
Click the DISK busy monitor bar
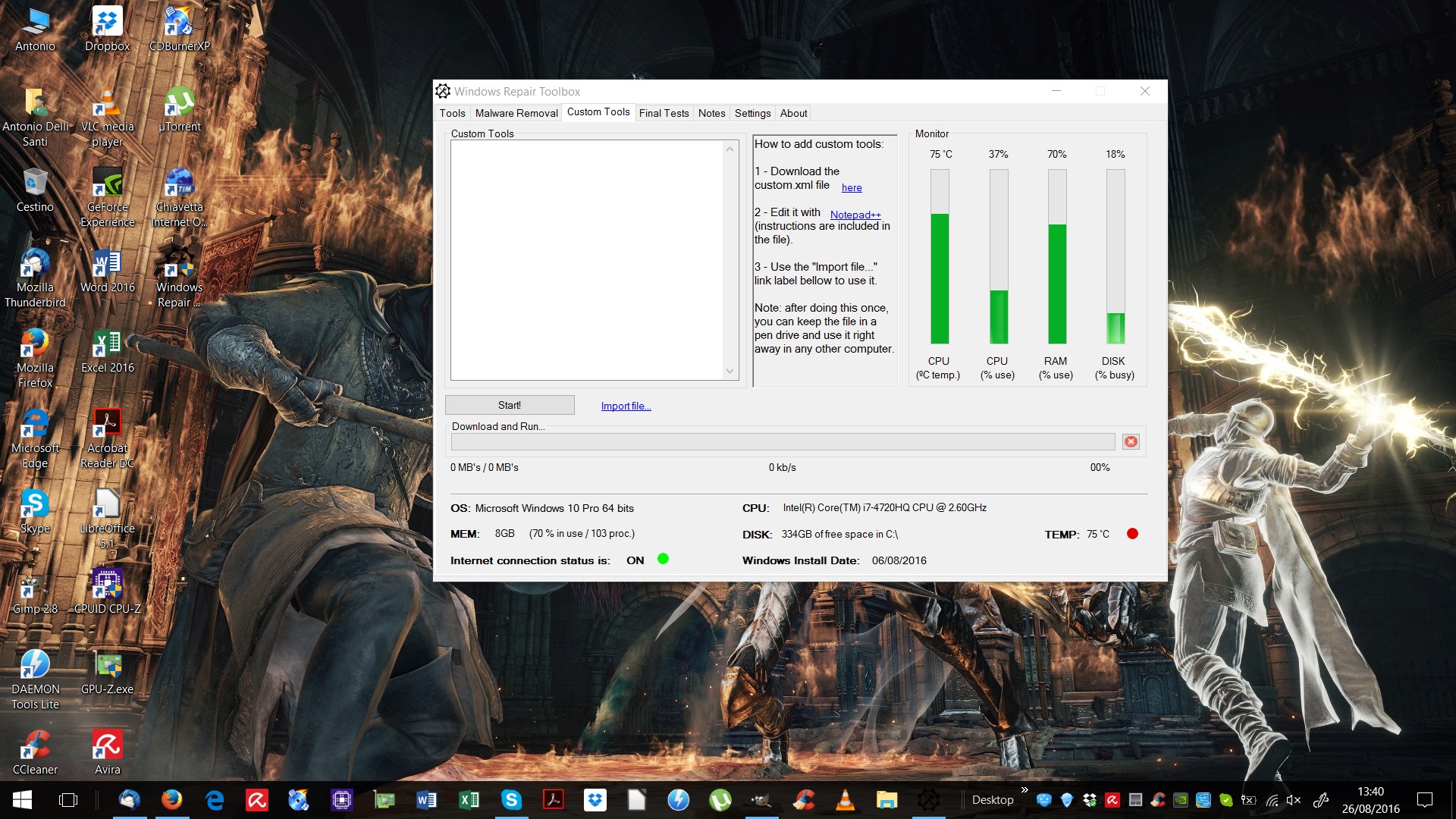(x=1116, y=256)
